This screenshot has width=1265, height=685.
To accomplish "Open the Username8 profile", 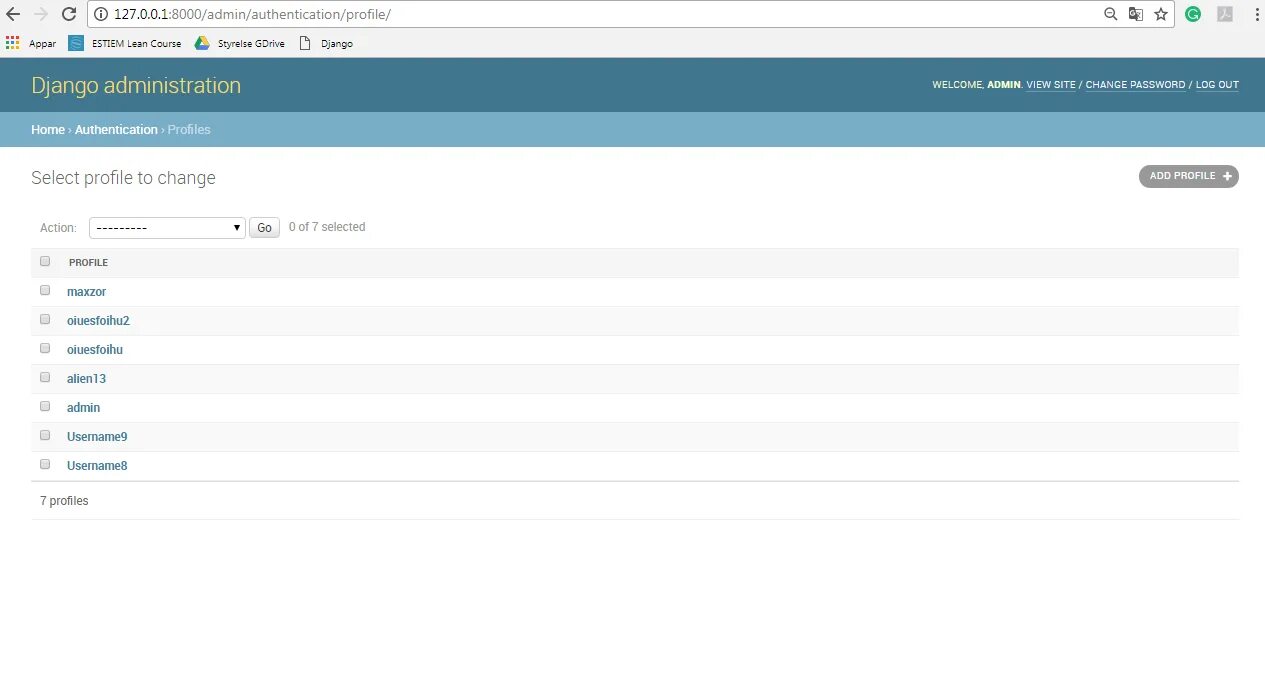I will pos(97,466).
